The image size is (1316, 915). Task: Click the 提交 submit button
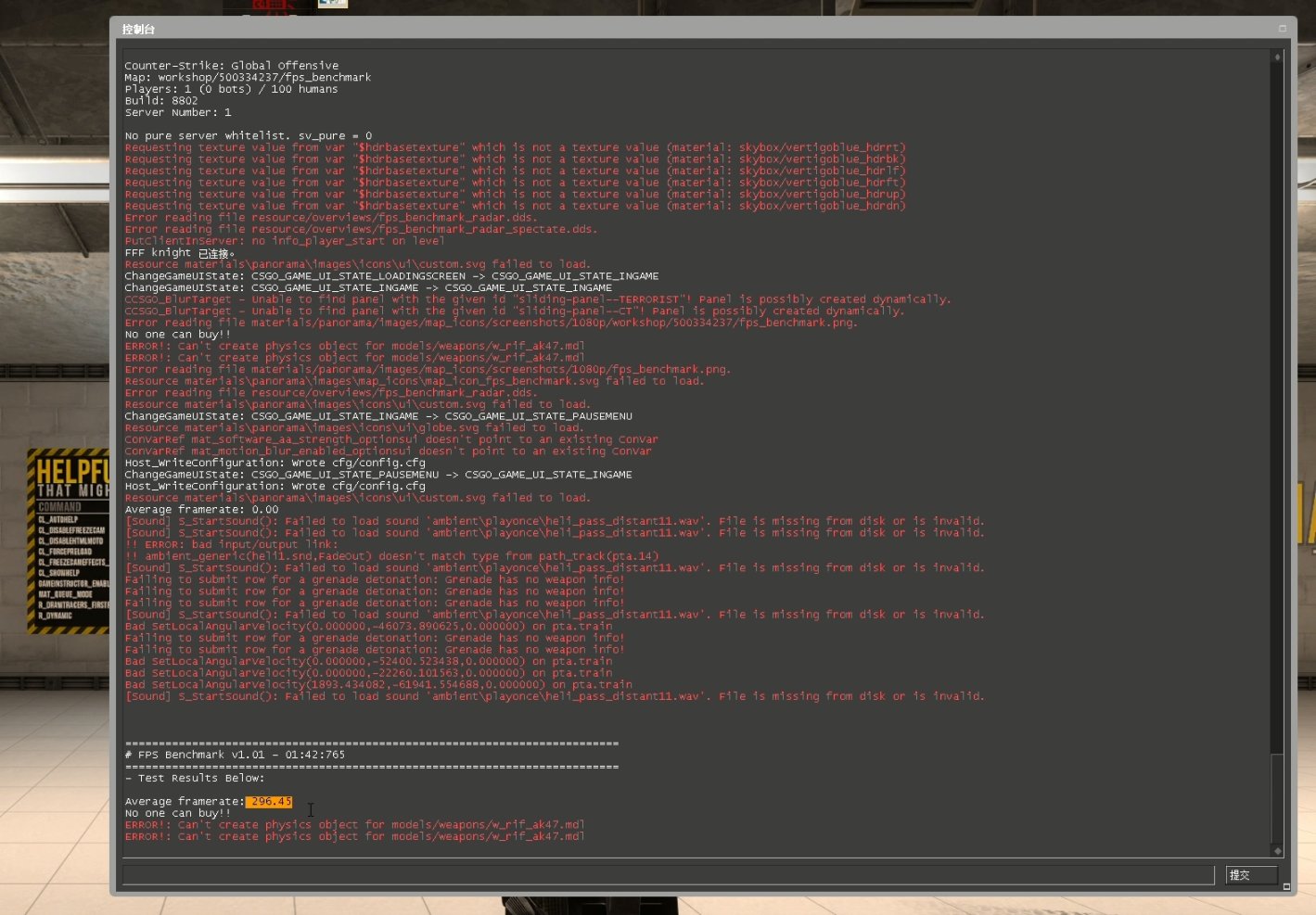click(1251, 874)
